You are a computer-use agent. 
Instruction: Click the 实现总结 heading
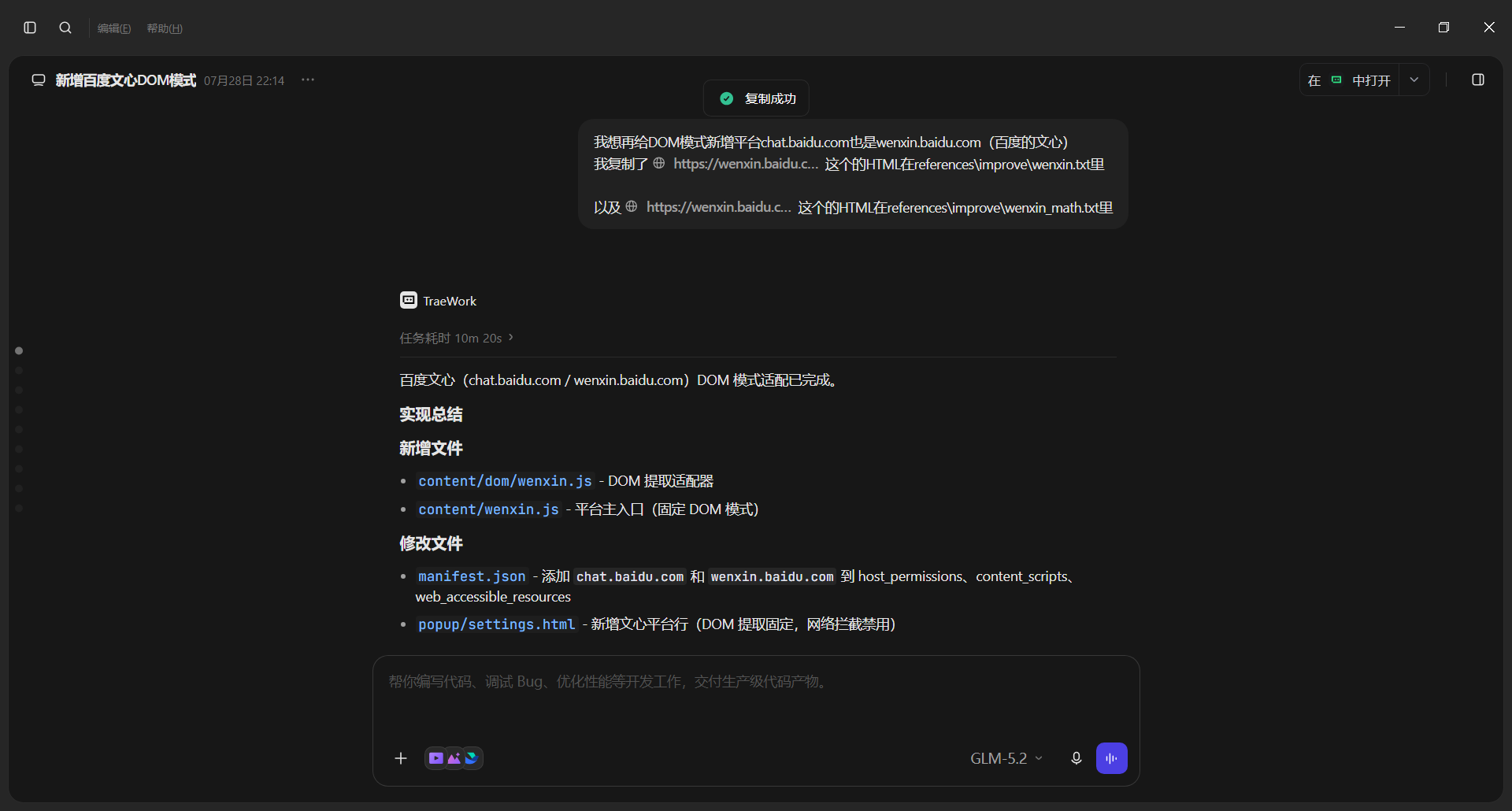click(431, 414)
